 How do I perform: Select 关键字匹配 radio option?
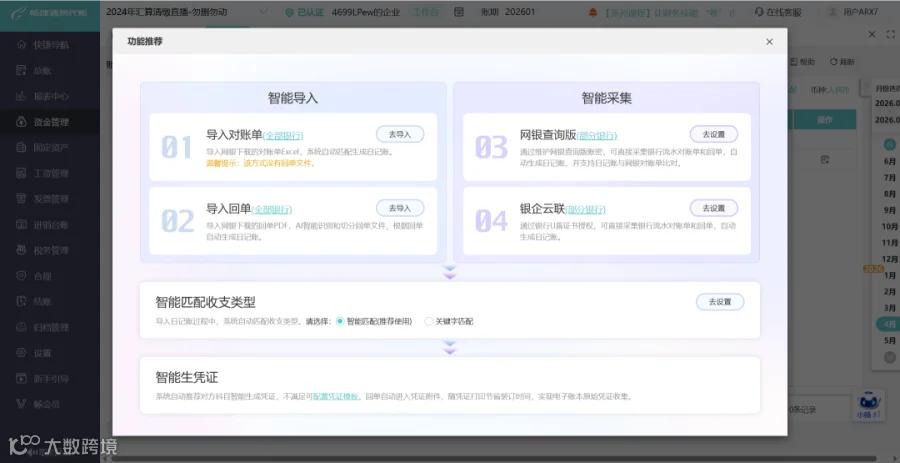tap(449, 321)
